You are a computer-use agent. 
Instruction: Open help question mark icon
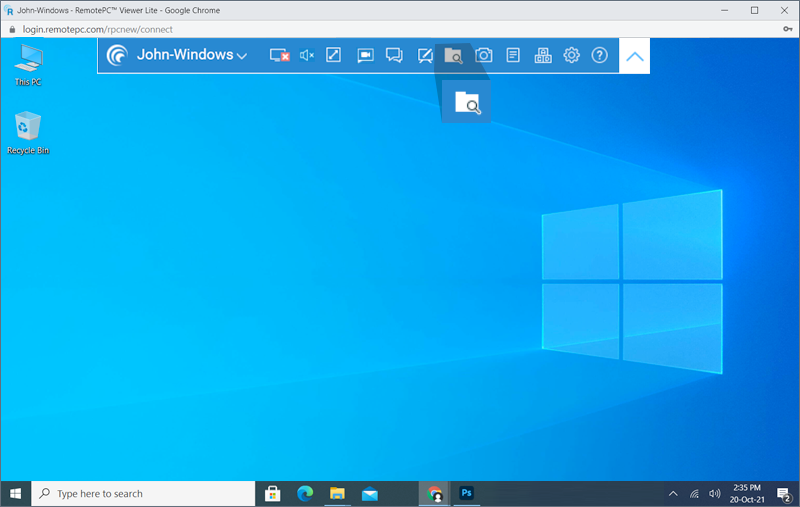tap(600, 55)
